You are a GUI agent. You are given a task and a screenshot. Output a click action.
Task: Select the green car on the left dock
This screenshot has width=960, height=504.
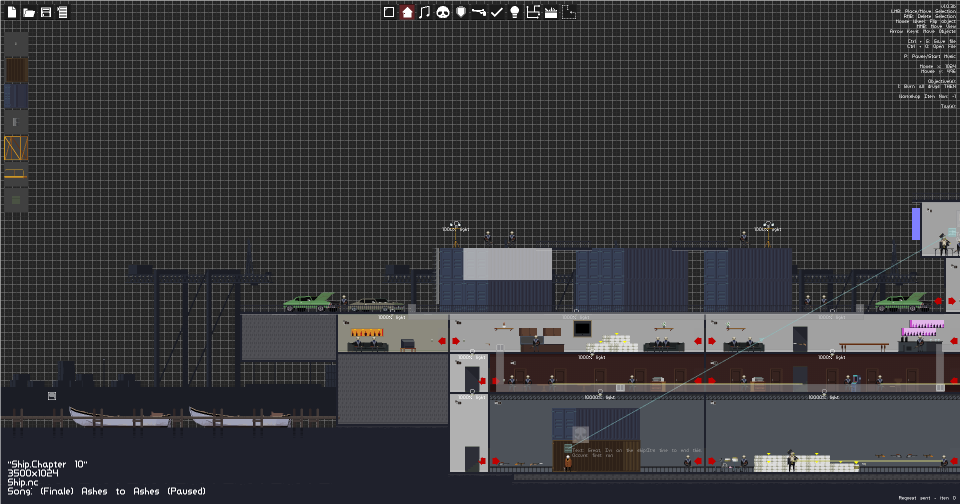(x=309, y=302)
